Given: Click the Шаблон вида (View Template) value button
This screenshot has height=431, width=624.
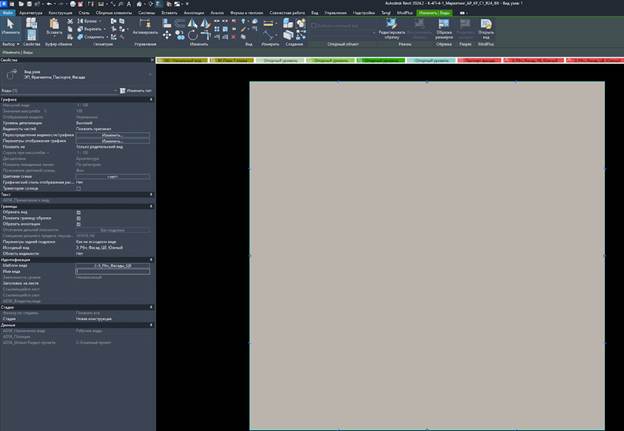Looking at the screenshot, I should click(x=113, y=265).
